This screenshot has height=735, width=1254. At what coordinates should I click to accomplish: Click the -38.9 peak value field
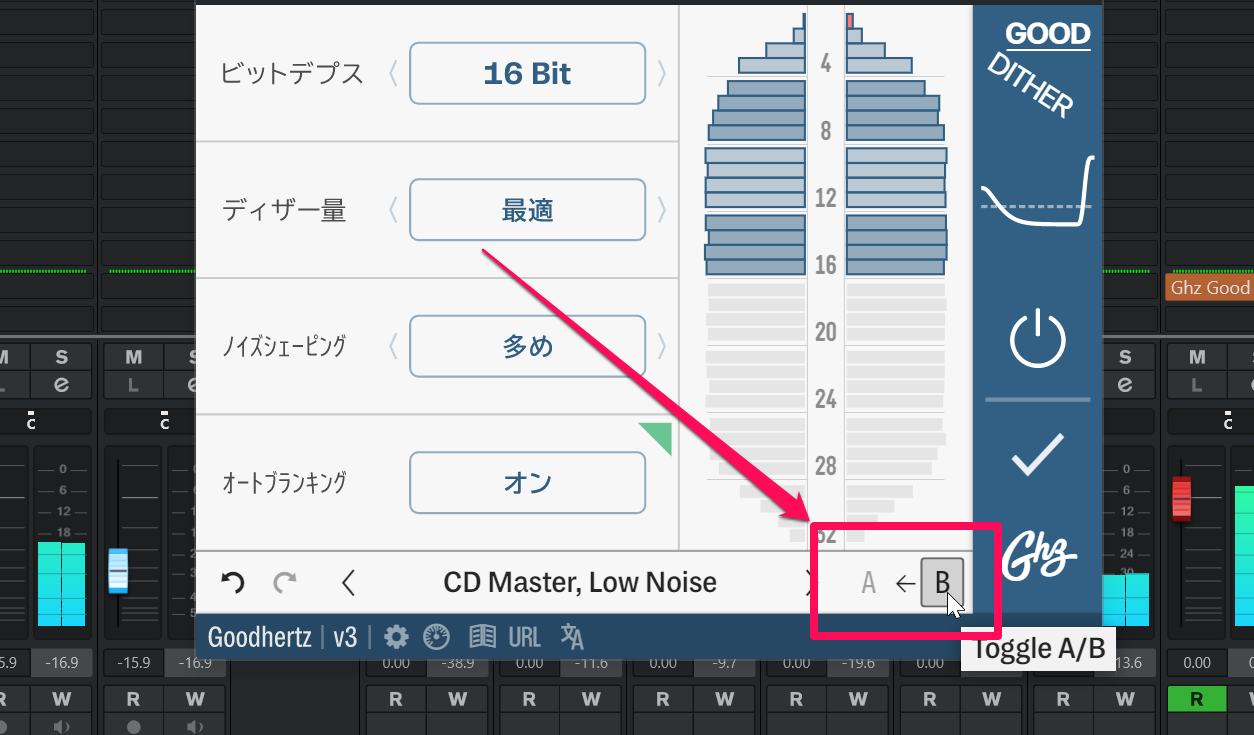pyautogui.click(x=459, y=663)
